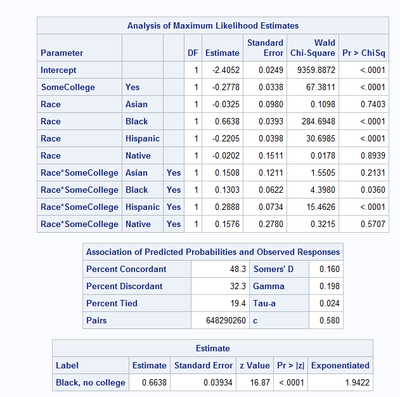Select the Gamma label
The image size is (400, 397).
coord(269,286)
